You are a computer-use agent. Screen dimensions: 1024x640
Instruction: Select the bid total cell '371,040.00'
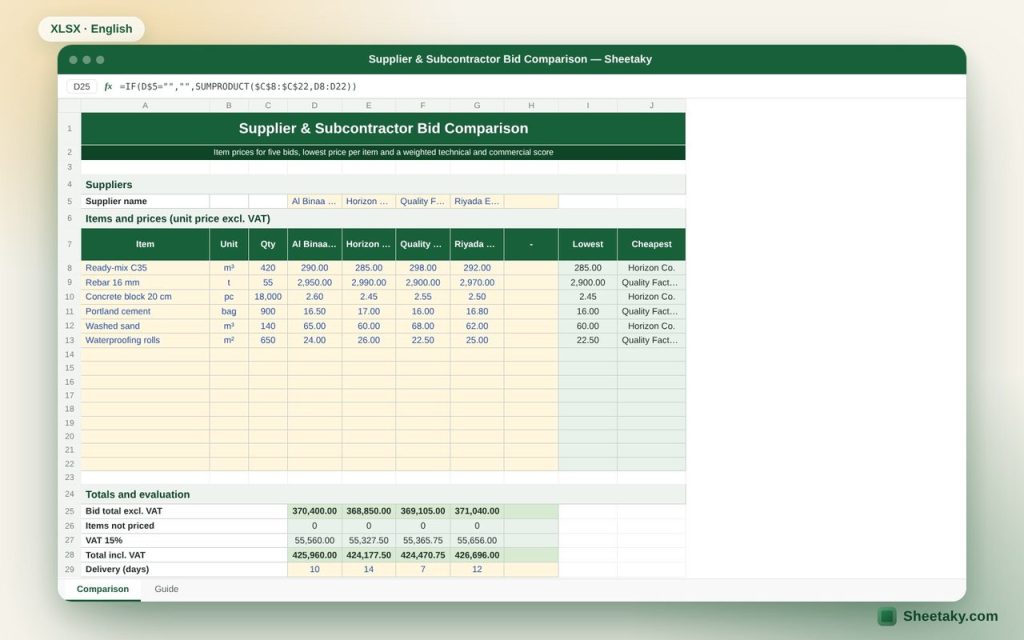pos(477,511)
